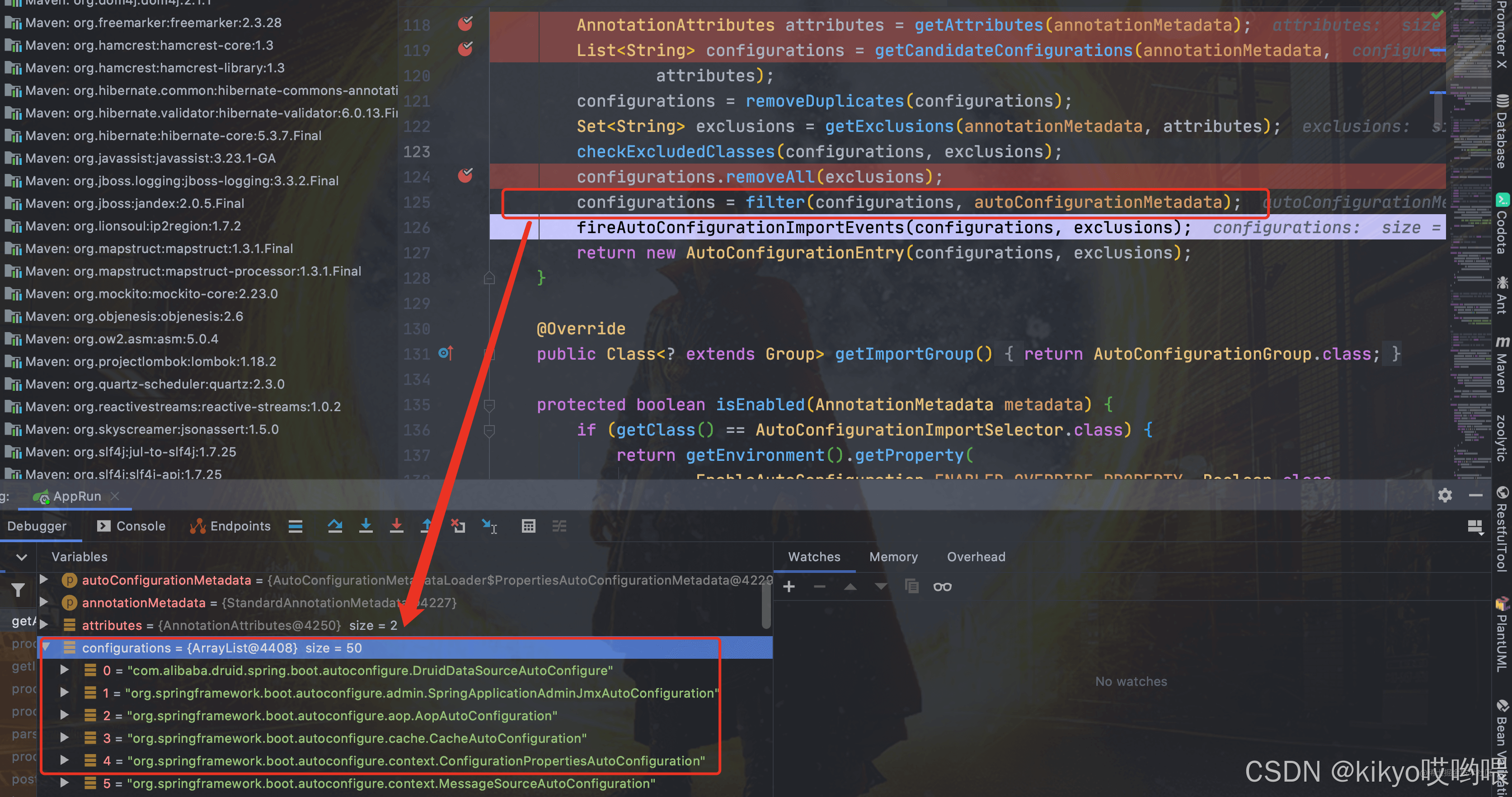Add a new watch with plus icon
The height and width of the screenshot is (797, 1512).
coord(789,587)
